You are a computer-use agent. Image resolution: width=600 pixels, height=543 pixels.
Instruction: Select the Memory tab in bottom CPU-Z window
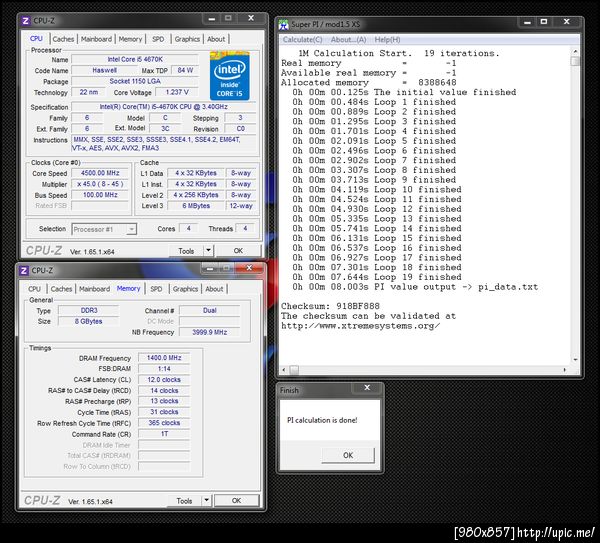129,289
